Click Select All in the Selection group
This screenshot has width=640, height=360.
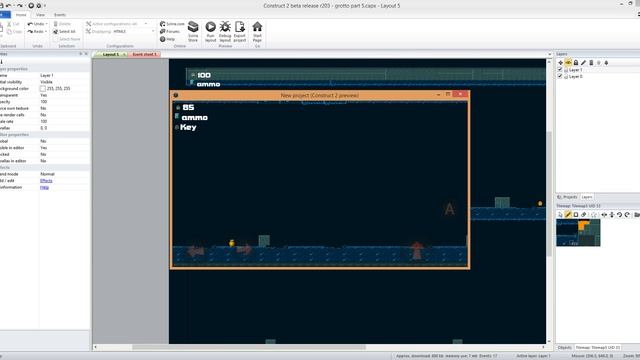click(x=64, y=31)
